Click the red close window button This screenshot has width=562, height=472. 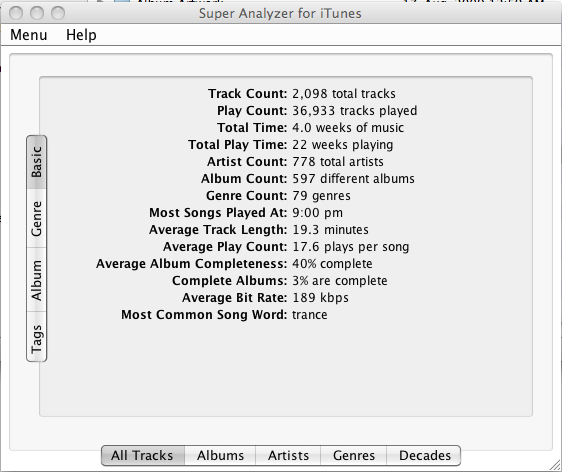pyautogui.click(x=16, y=13)
